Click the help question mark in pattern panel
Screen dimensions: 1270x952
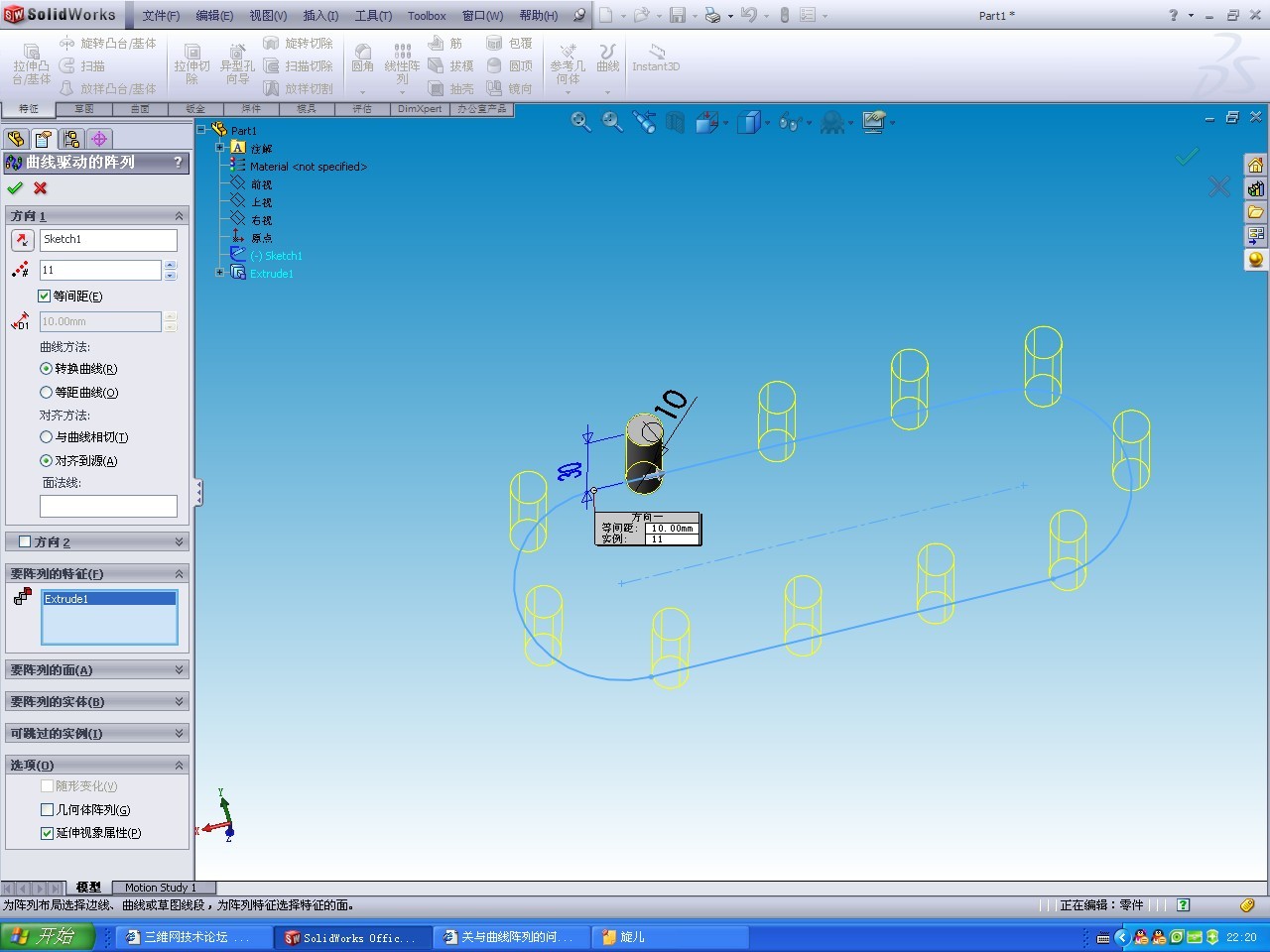pyautogui.click(x=179, y=163)
